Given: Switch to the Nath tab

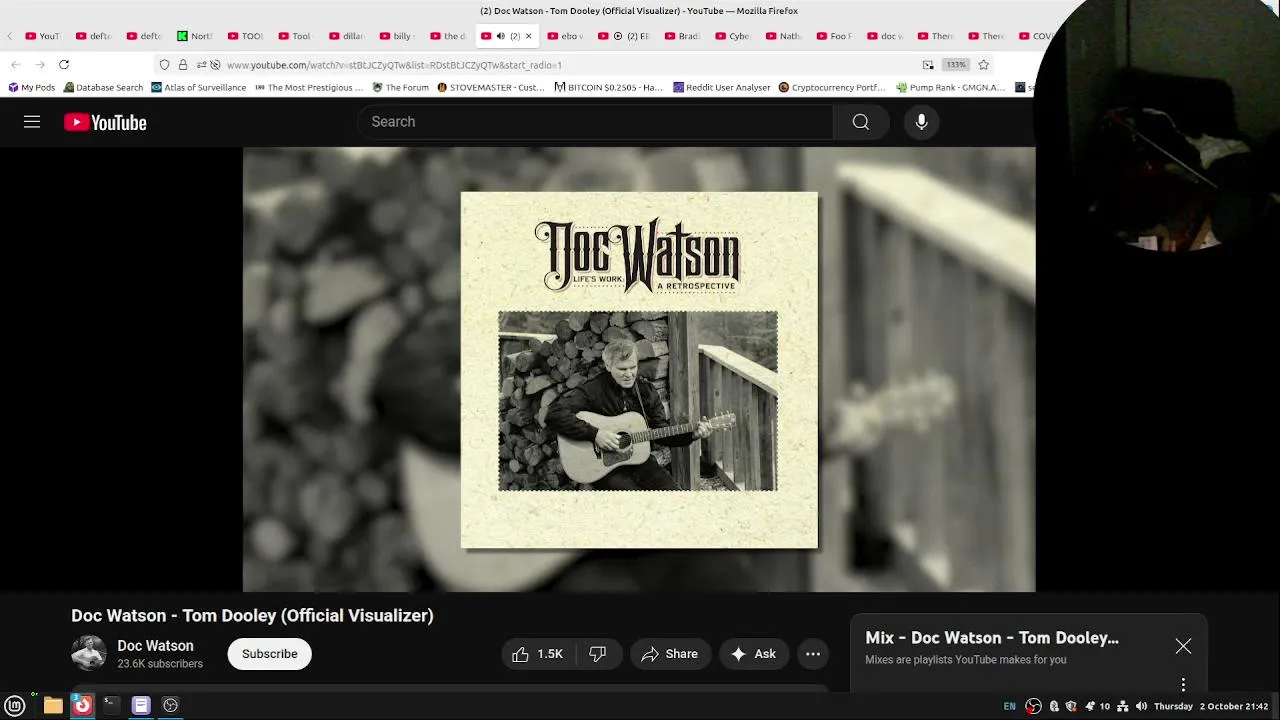Looking at the screenshot, I should click(783, 36).
